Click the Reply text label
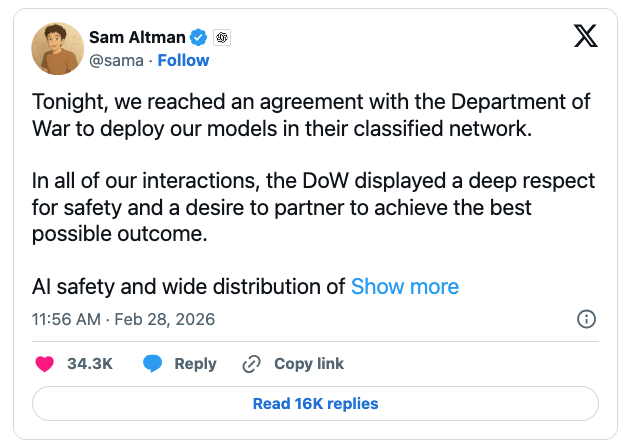 point(195,364)
